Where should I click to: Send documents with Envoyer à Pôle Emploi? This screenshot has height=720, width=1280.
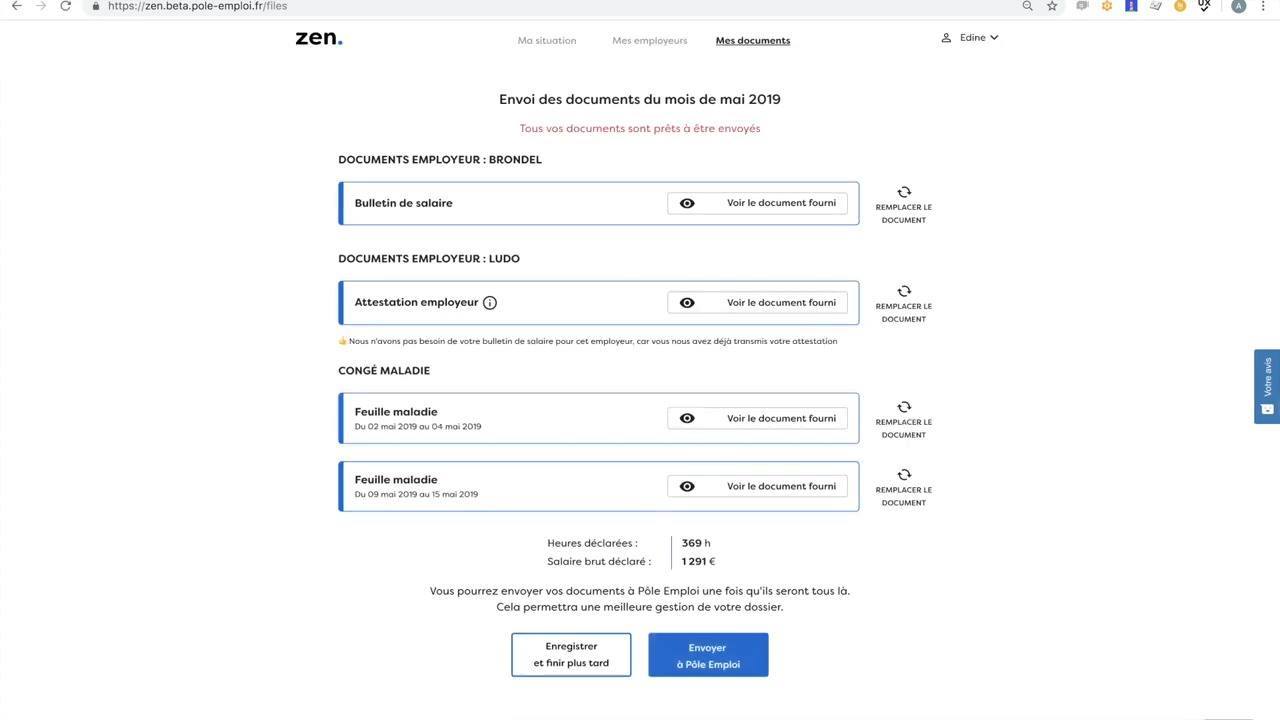(x=708, y=655)
